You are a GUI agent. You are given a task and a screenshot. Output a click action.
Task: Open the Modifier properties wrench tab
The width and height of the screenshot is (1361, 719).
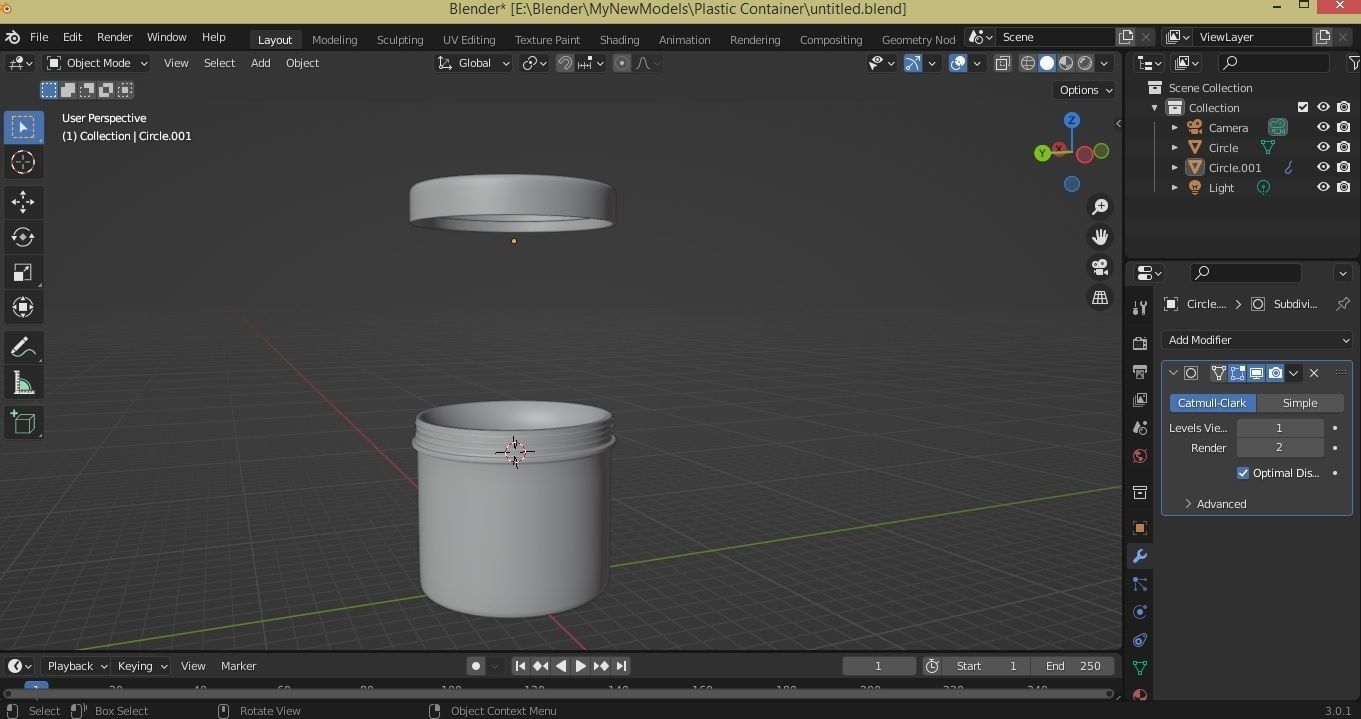1139,556
